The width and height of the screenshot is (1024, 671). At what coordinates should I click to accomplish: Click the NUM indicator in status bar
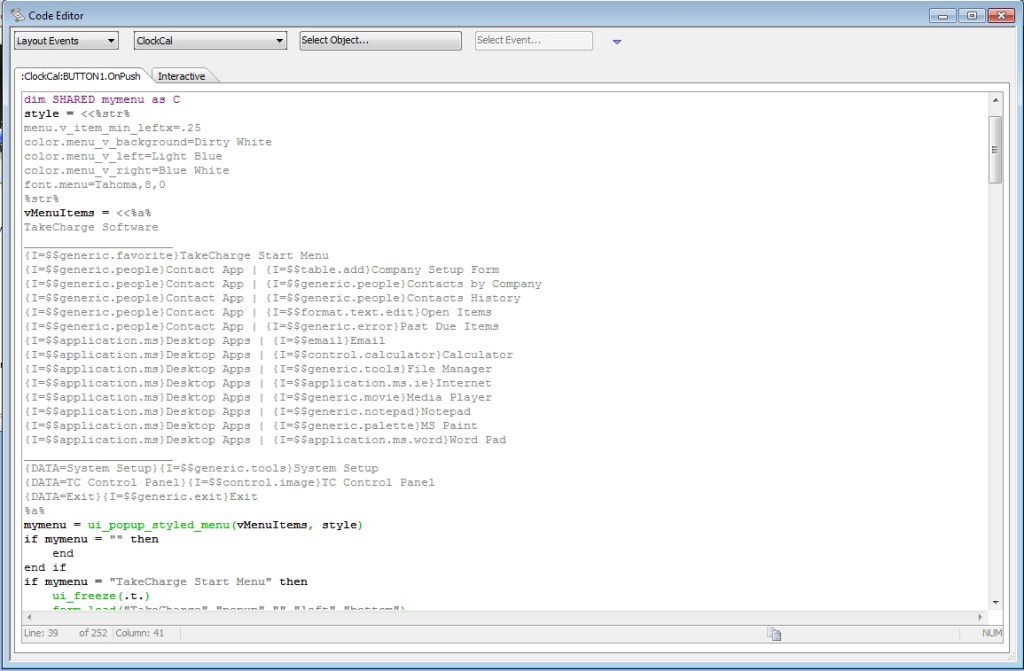click(991, 633)
